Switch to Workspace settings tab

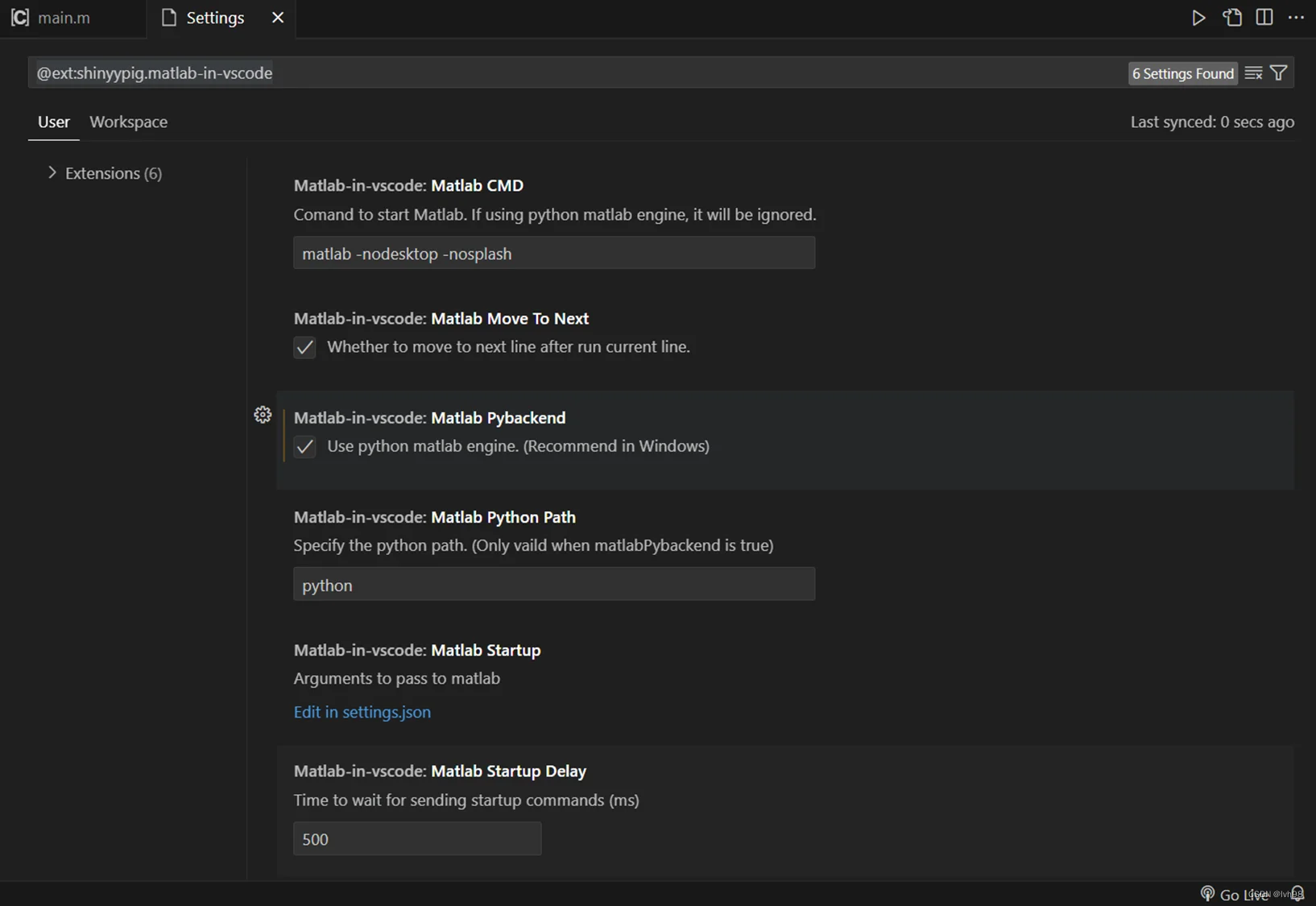(129, 122)
